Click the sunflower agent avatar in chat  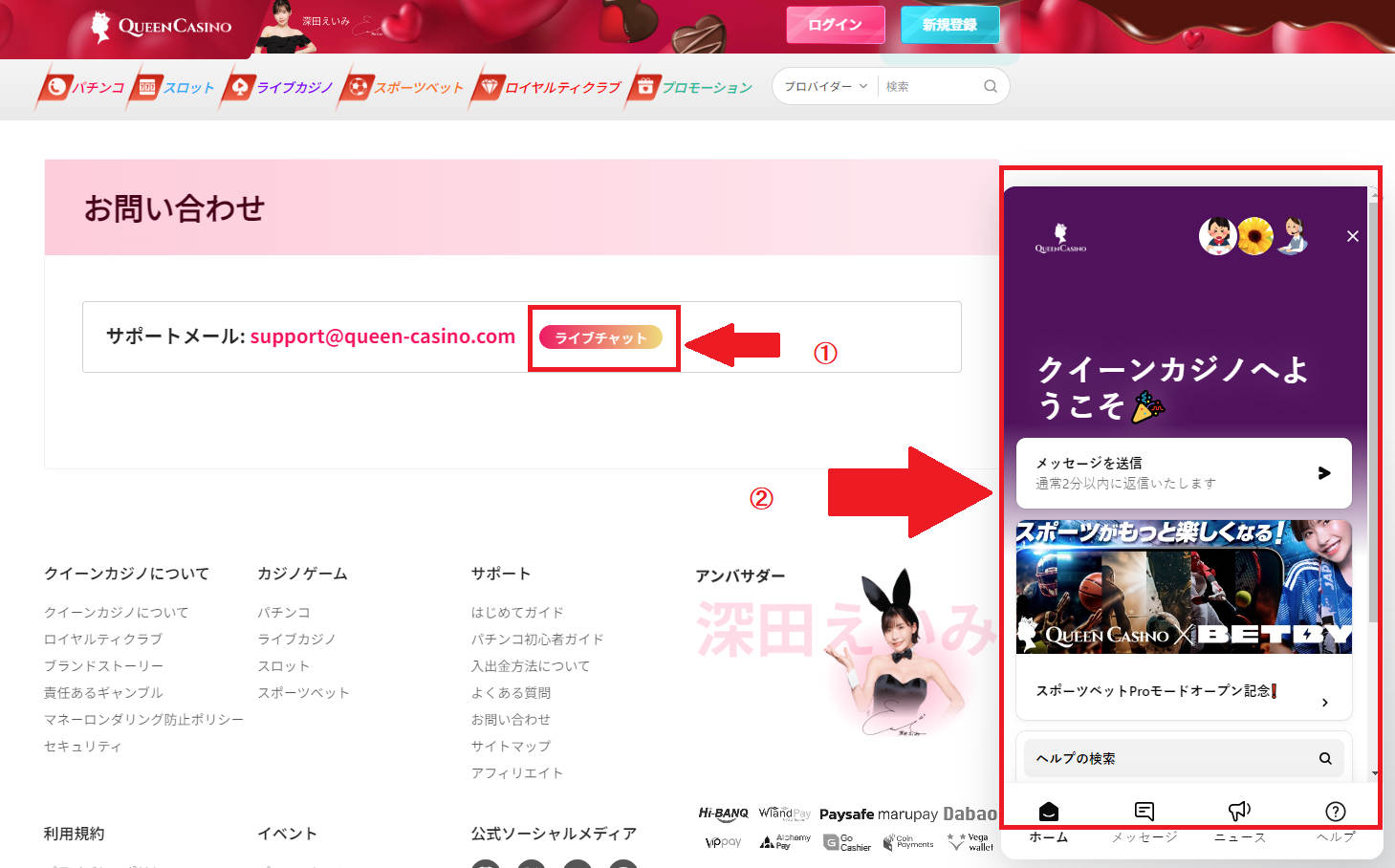[x=1255, y=236]
